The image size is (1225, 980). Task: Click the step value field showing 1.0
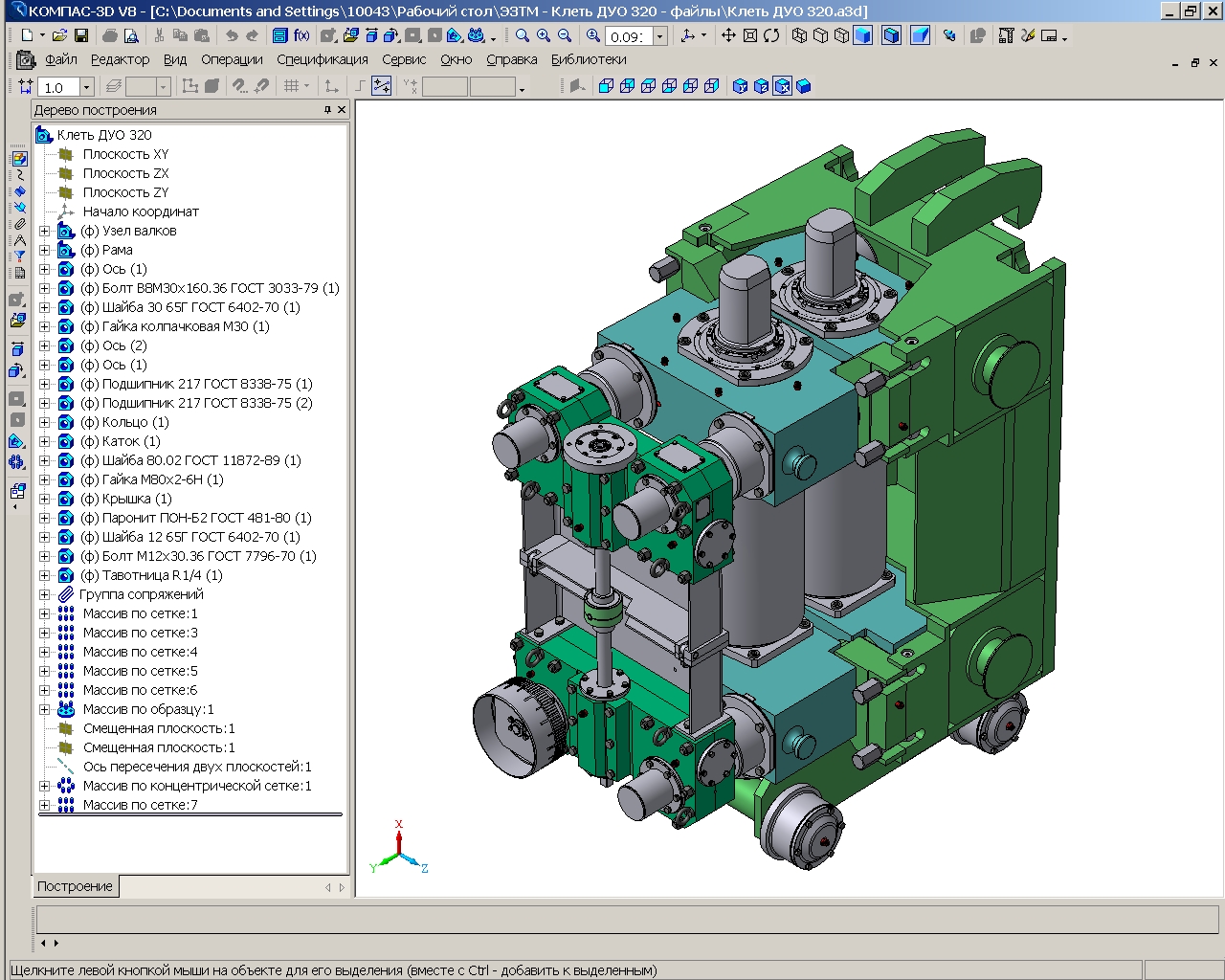point(57,87)
